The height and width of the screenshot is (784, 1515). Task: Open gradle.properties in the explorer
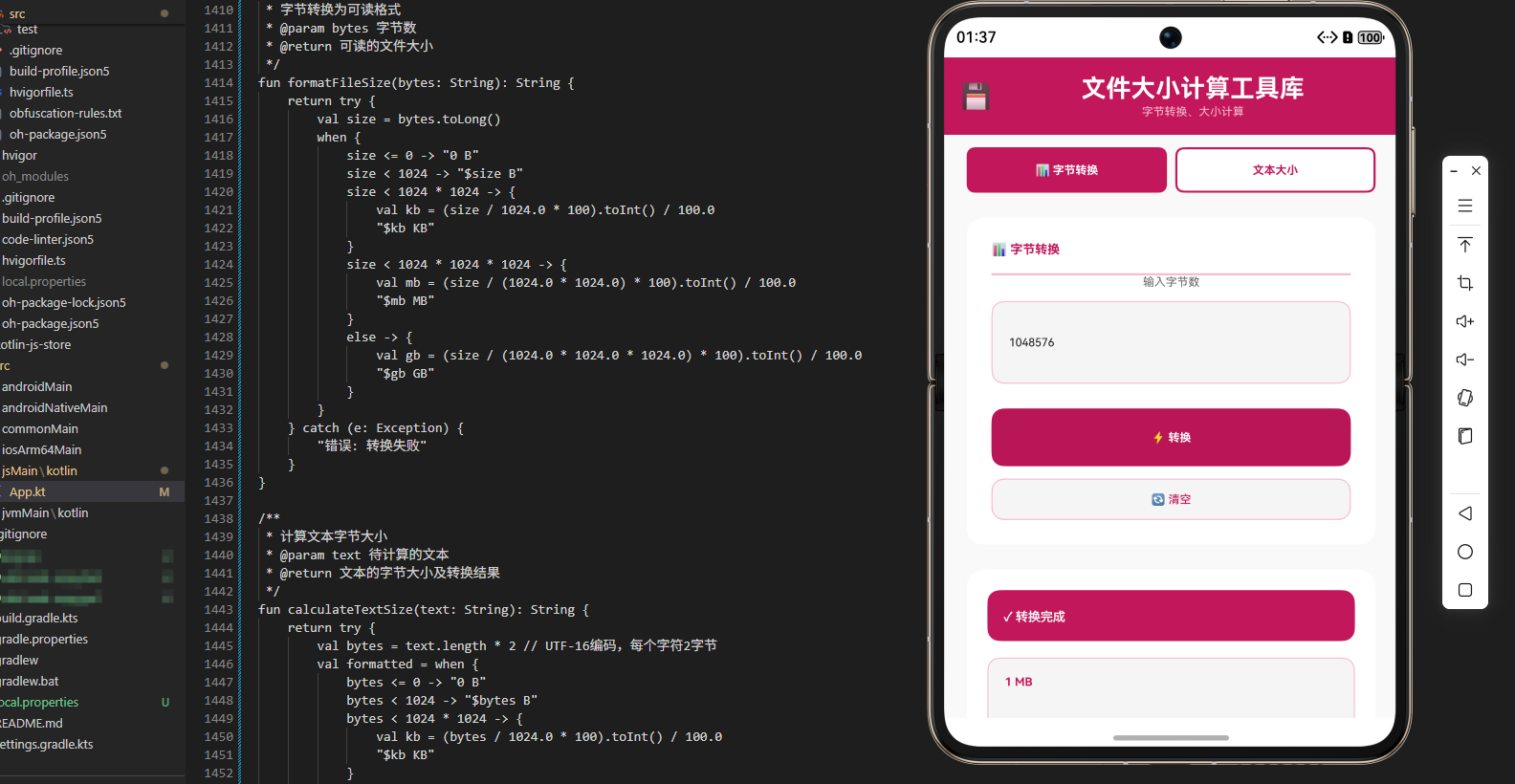click(x=44, y=640)
